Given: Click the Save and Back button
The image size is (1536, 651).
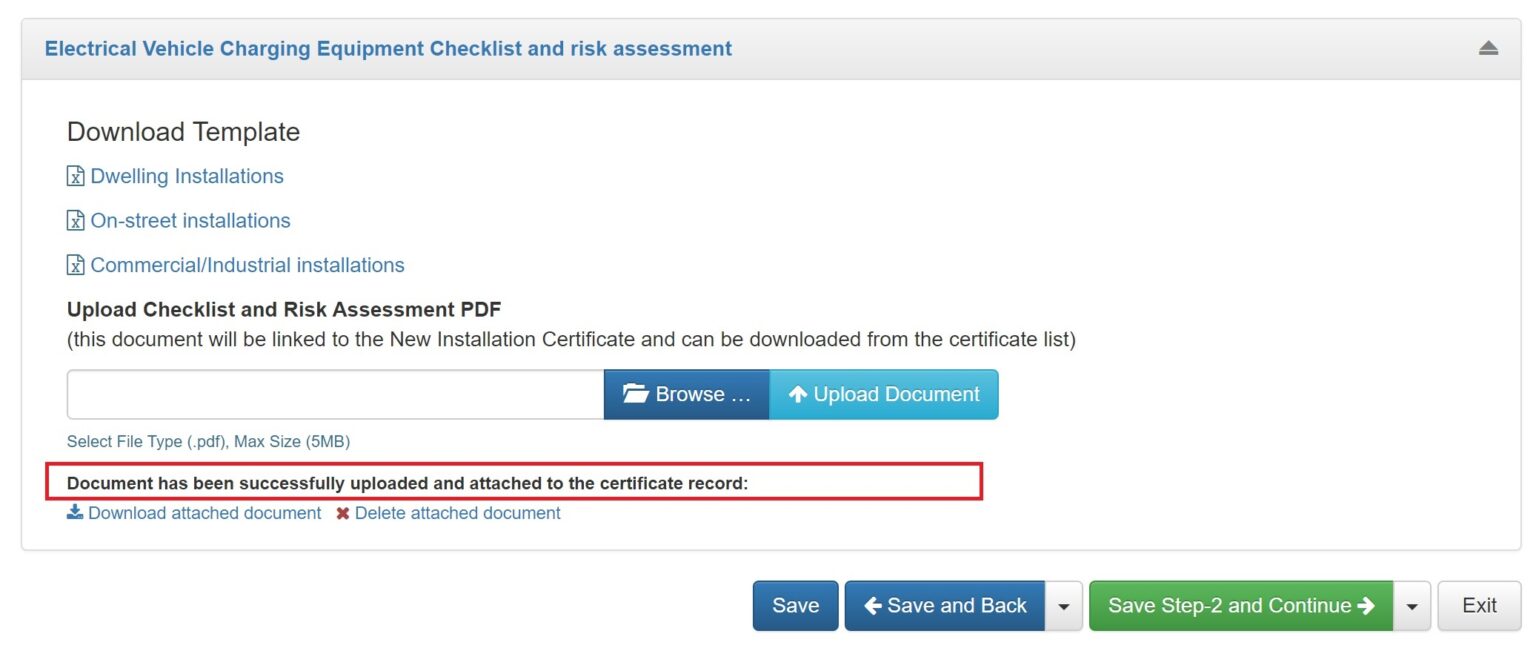Looking at the screenshot, I should [x=945, y=605].
